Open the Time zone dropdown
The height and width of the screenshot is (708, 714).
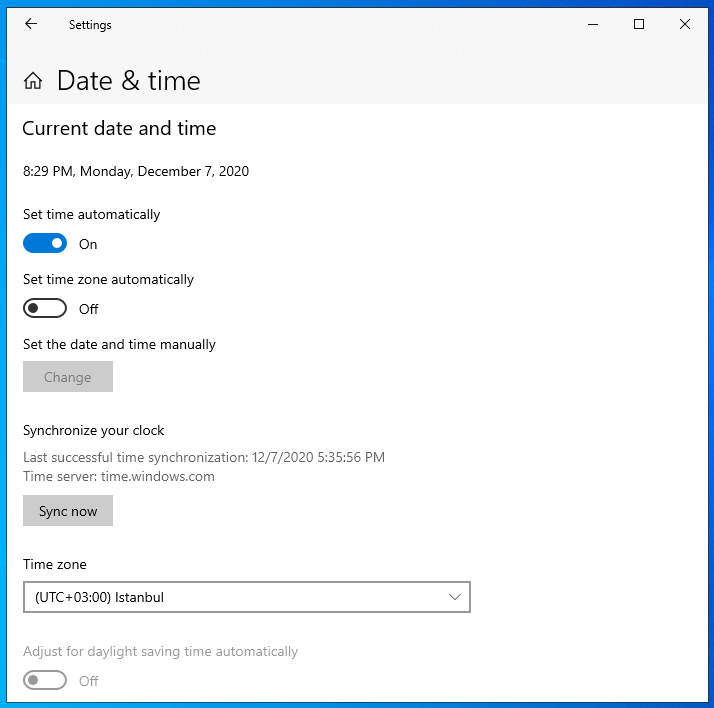247,597
